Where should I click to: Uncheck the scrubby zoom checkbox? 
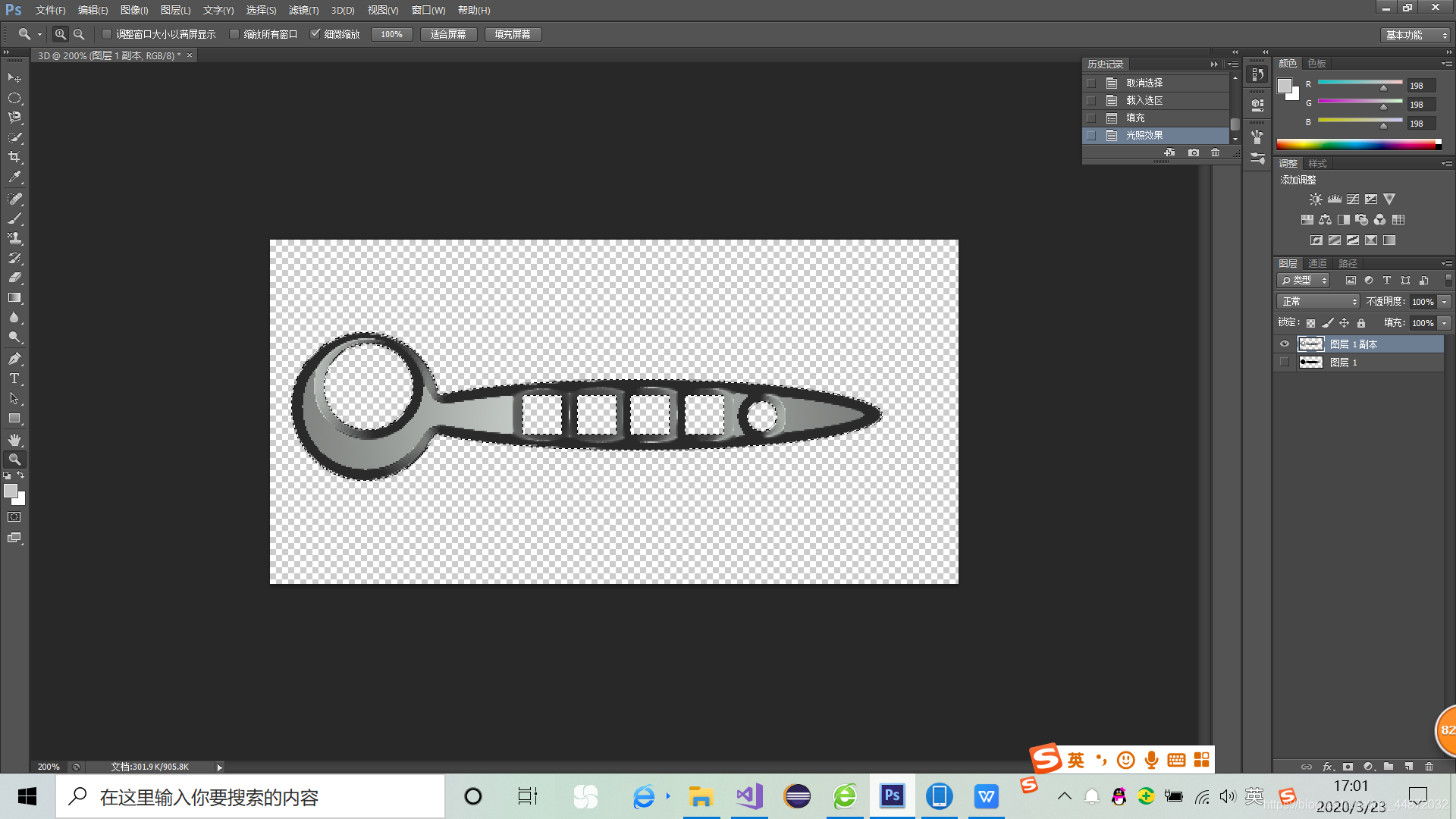click(x=315, y=34)
